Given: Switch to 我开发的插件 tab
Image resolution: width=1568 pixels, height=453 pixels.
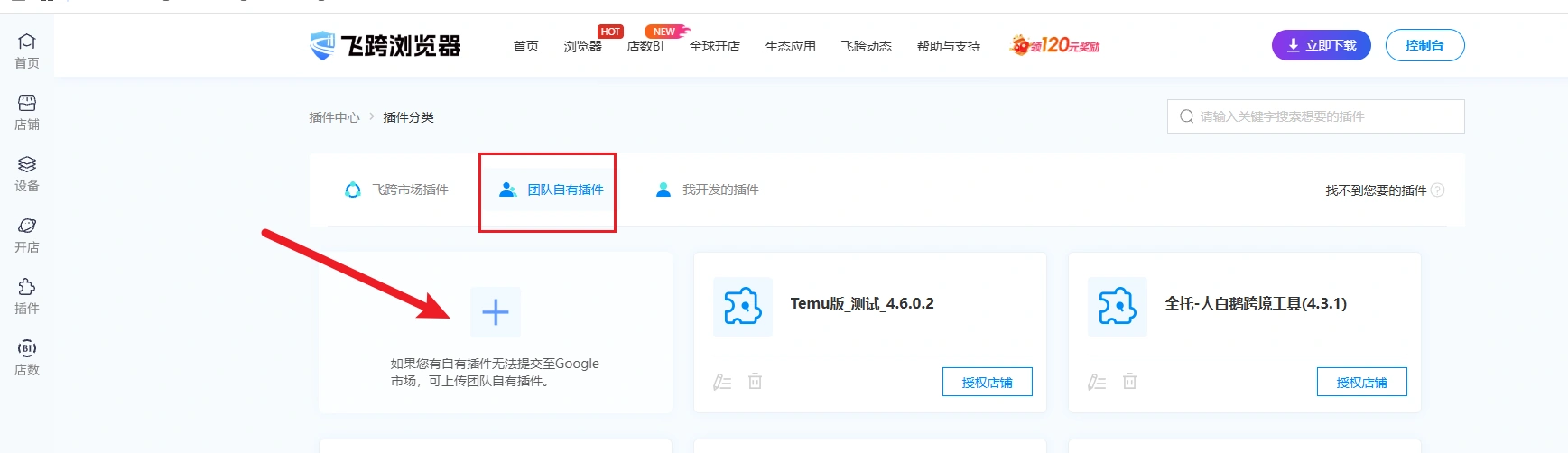Looking at the screenshot, I should point(707,190).
